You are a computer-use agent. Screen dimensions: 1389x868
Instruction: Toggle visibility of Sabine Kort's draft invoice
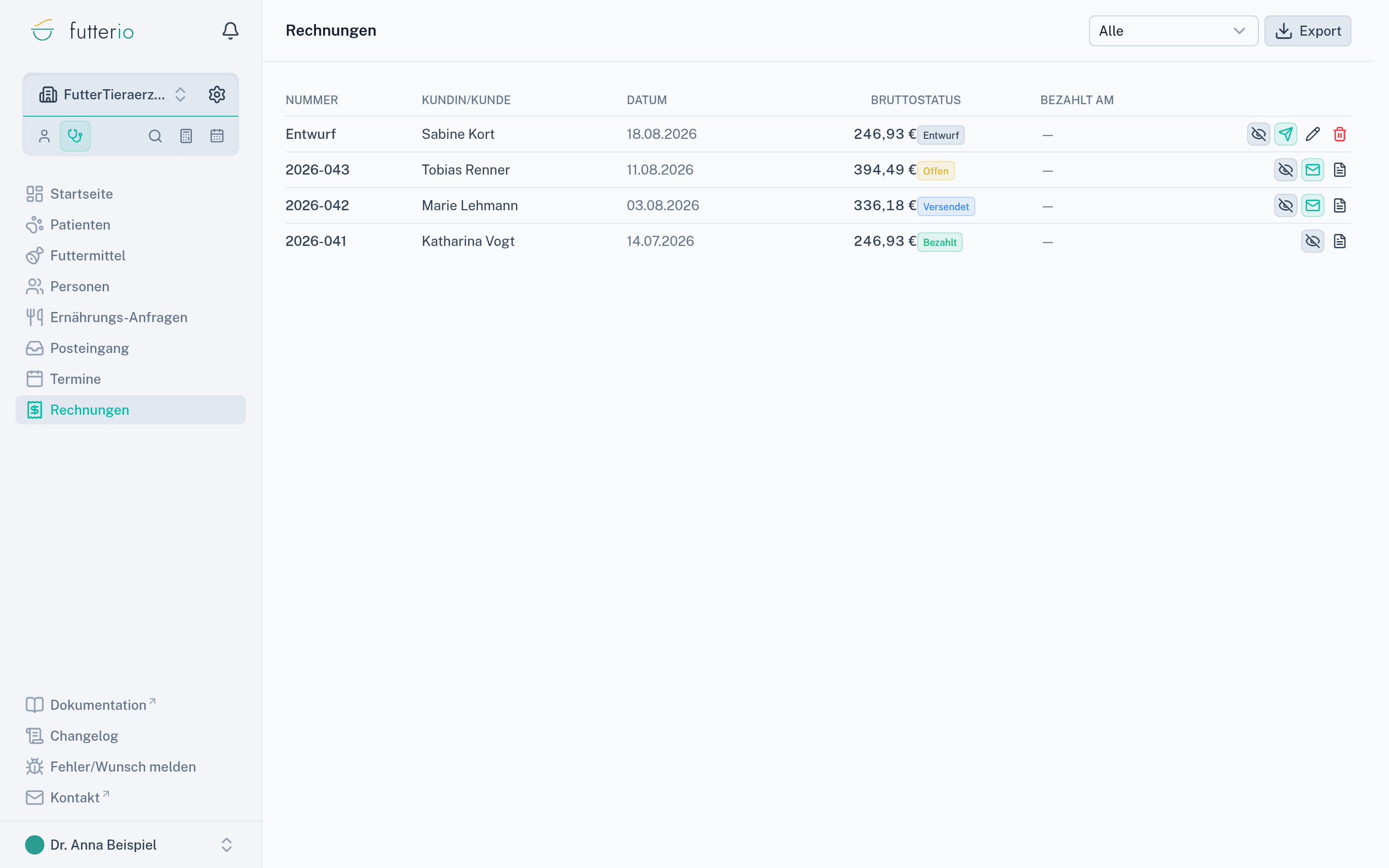click(x=1258, y=135)
